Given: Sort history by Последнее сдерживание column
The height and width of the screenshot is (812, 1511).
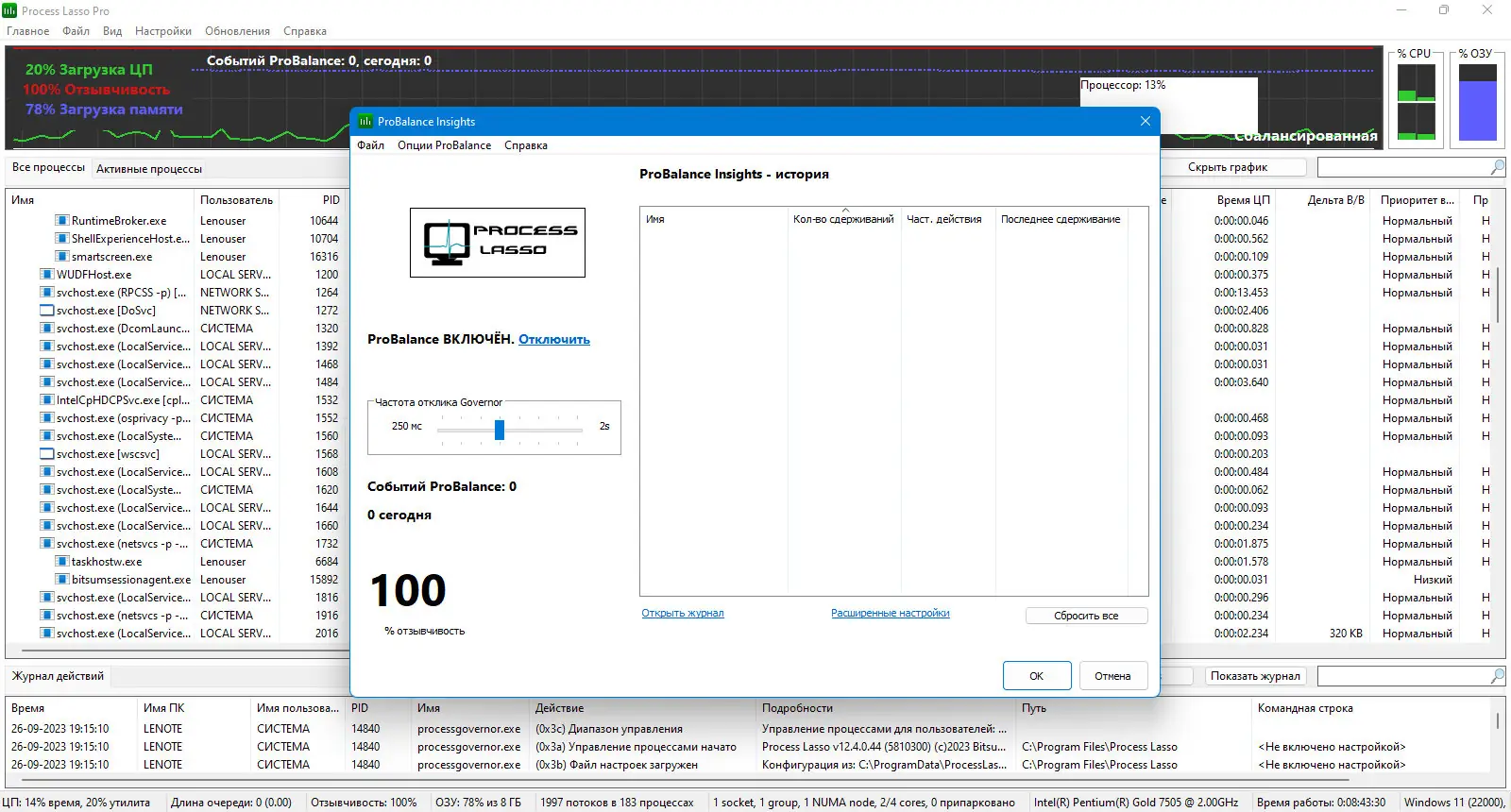Looking at the screenshot, I should click(x=1061, y=219).
